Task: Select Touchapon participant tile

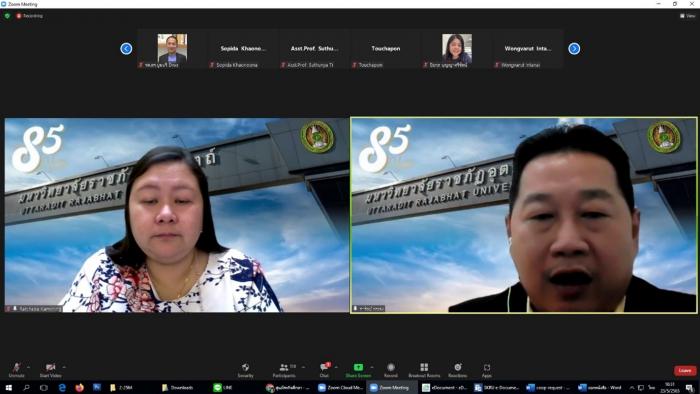Action: coord(386,49)
